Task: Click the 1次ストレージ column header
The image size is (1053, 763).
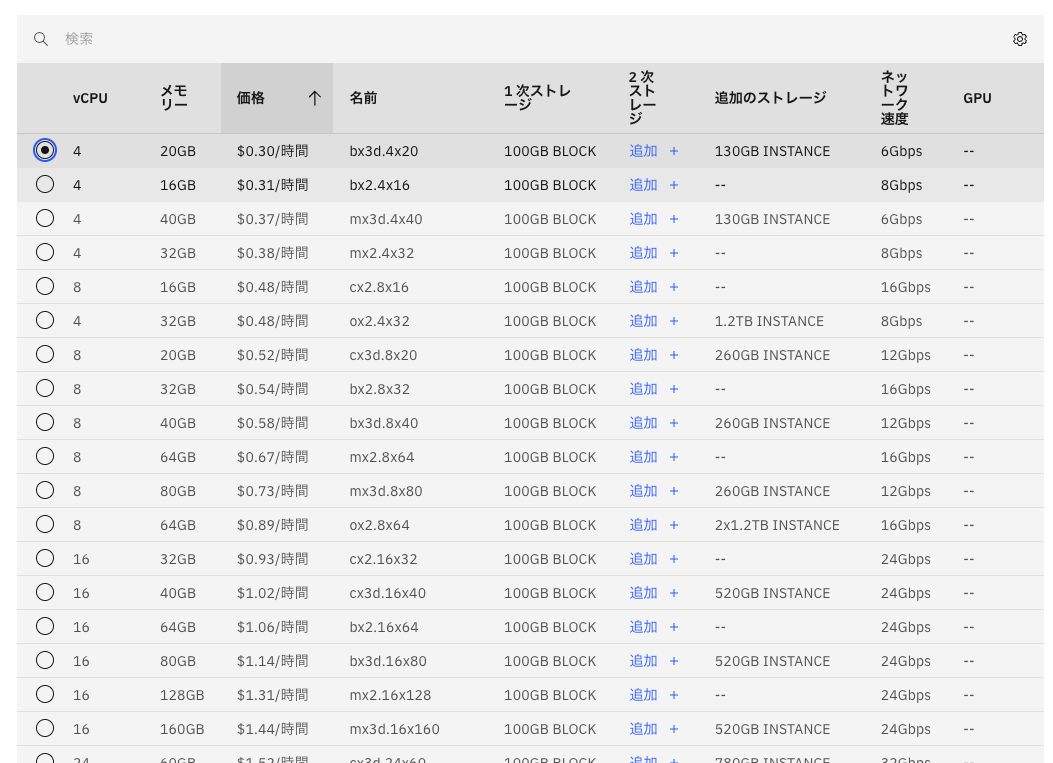Action: coord(537,98)
